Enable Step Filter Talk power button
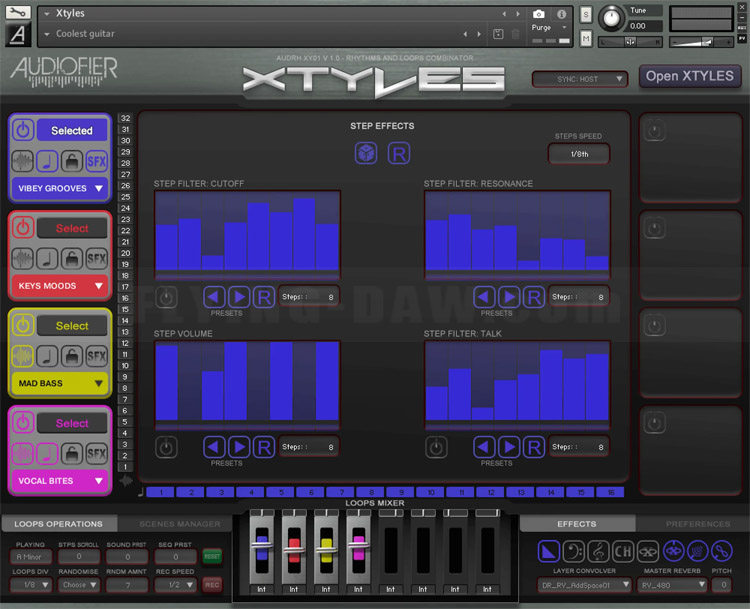Image resolution: width=750 pixels, height=609 pixels. pyautogui.click(x=436, y=448)
